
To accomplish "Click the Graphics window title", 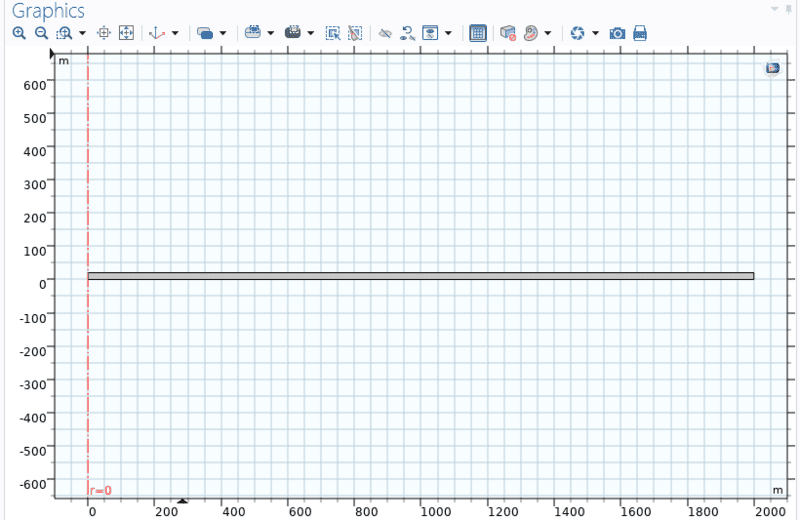I will (48, 10).
